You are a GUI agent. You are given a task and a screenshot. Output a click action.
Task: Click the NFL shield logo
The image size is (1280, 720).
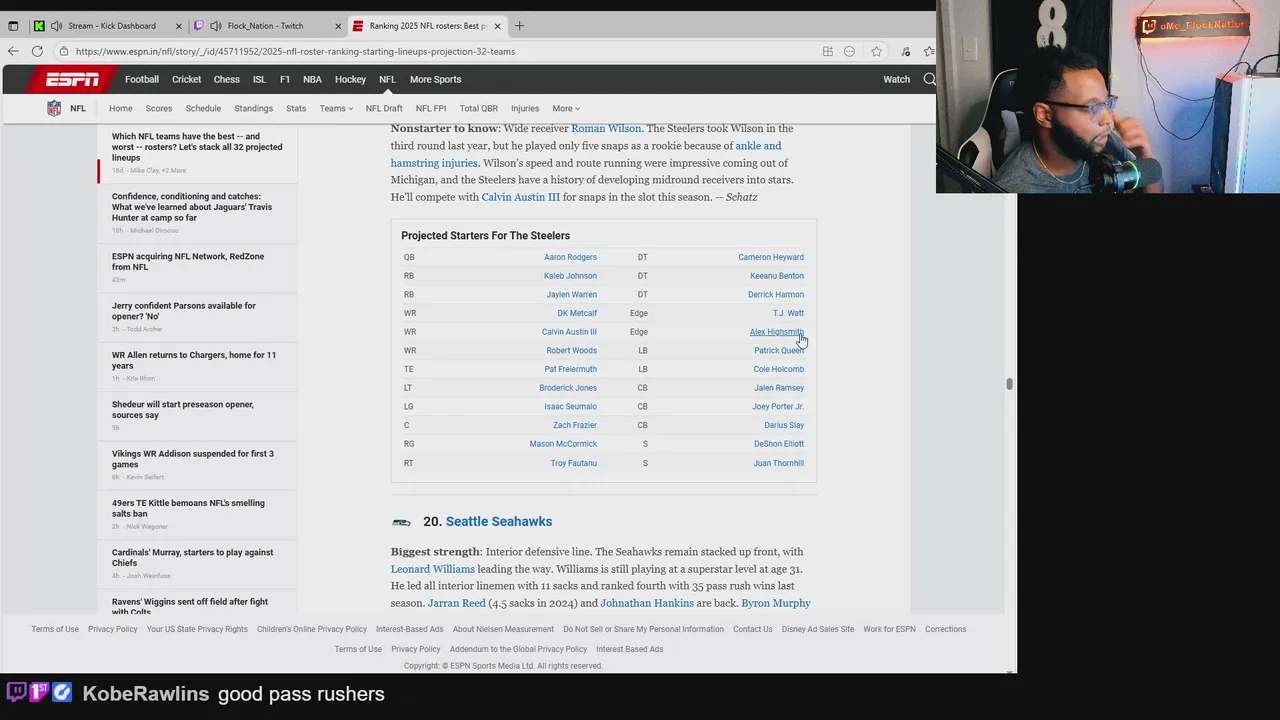(x=54, y=108)
